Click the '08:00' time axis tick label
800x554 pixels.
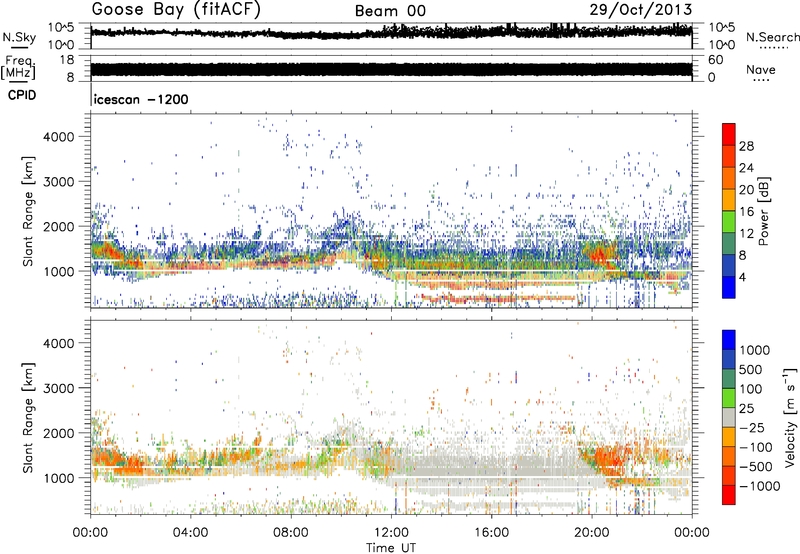tap(291, 533)
